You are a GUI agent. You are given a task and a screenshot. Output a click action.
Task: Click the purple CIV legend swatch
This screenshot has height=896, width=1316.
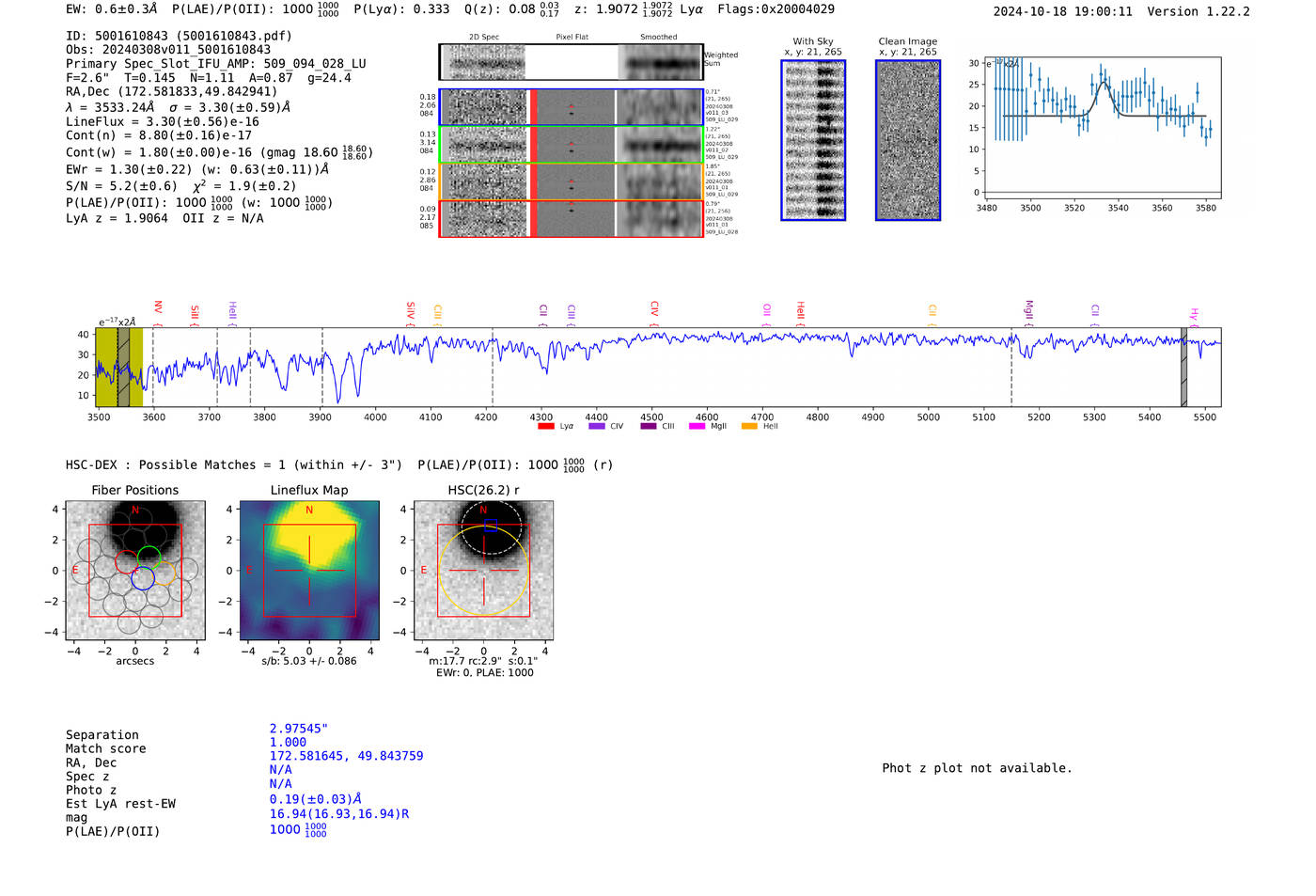click(x=596, y=426)
